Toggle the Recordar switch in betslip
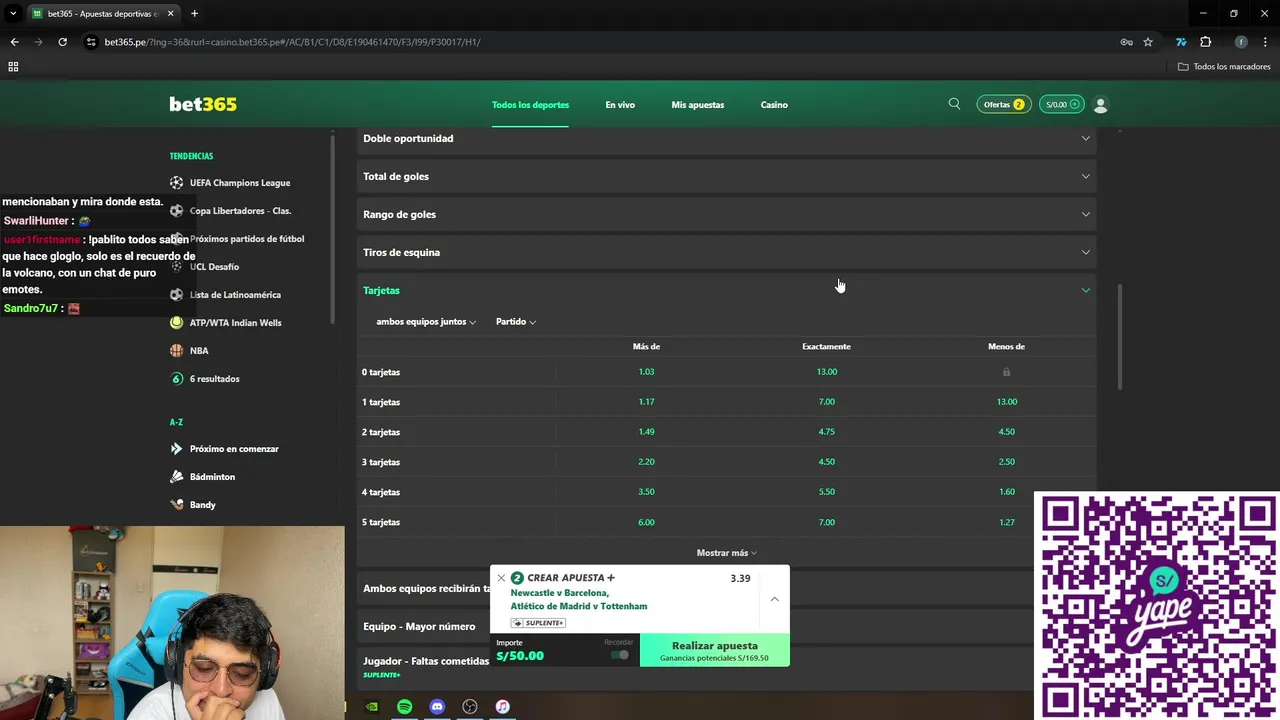The width and height of the screenshot is (1280, 720). coord(620,655)
